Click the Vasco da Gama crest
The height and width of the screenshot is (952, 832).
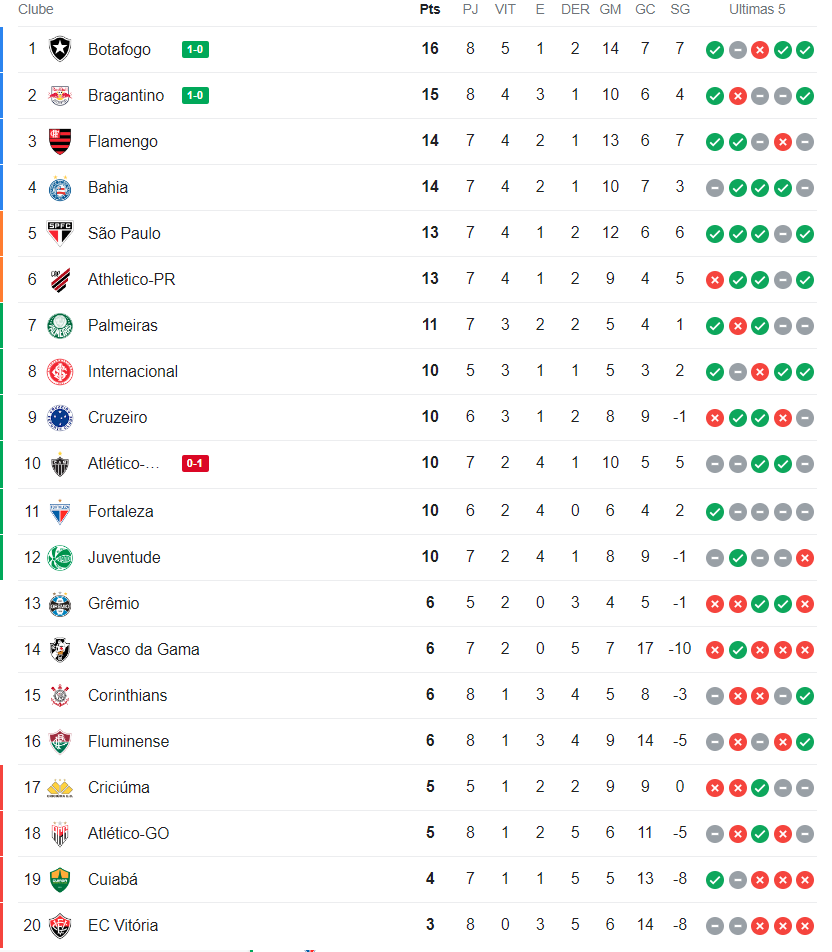(x=60, y=649)
